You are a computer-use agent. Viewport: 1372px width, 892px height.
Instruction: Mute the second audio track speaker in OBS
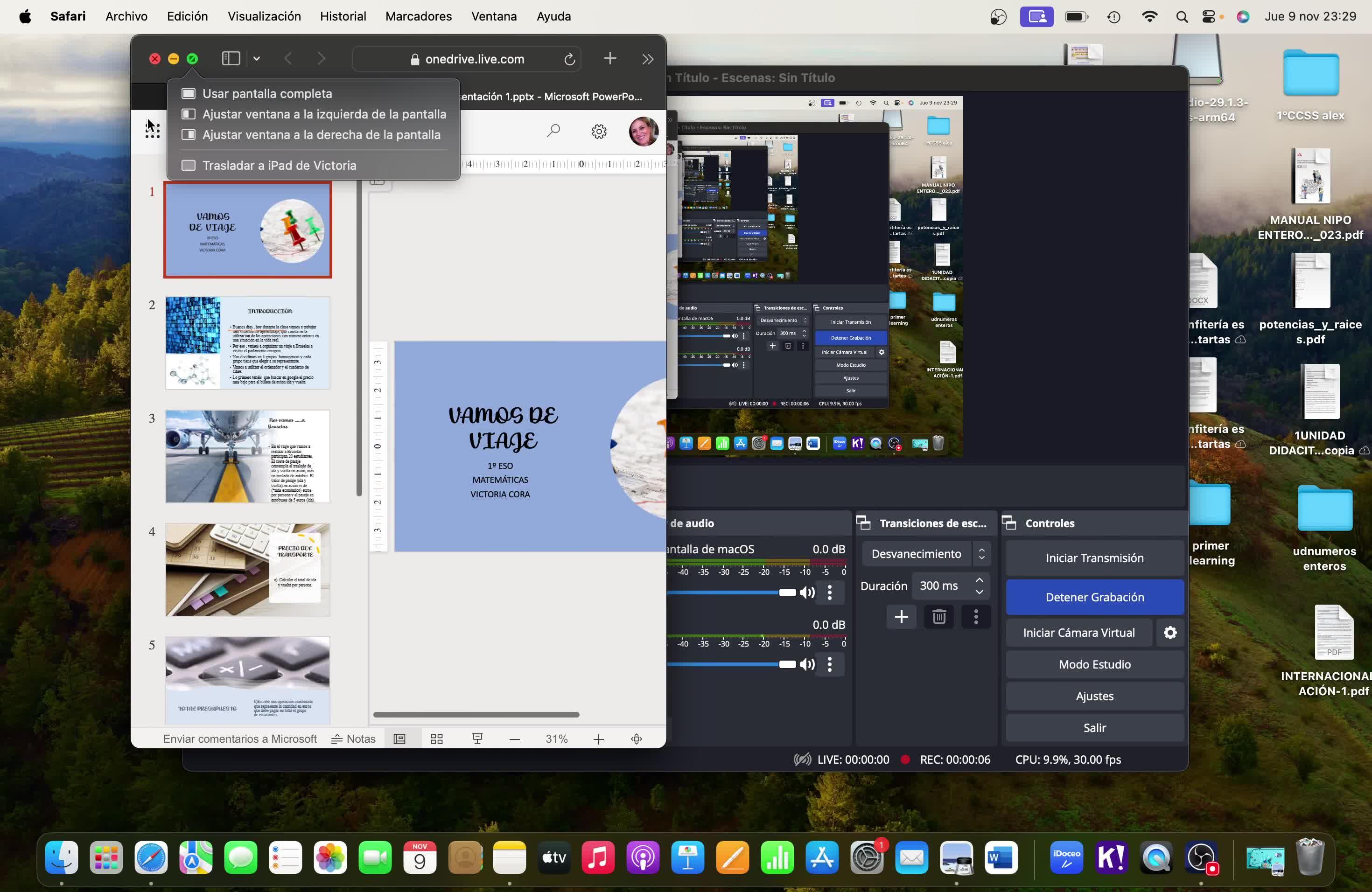[807, 664]
